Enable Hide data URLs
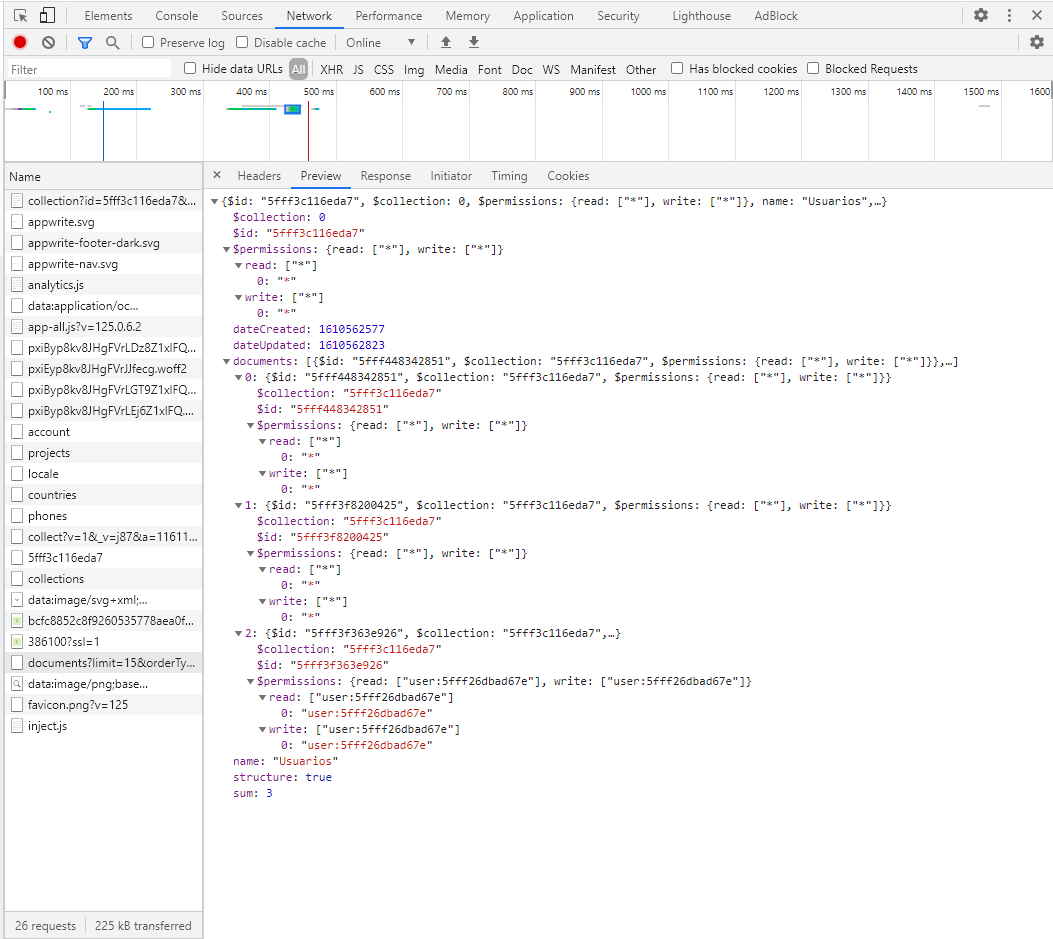The width and height of the screenshot is (1053, 939). pos(189,68)
